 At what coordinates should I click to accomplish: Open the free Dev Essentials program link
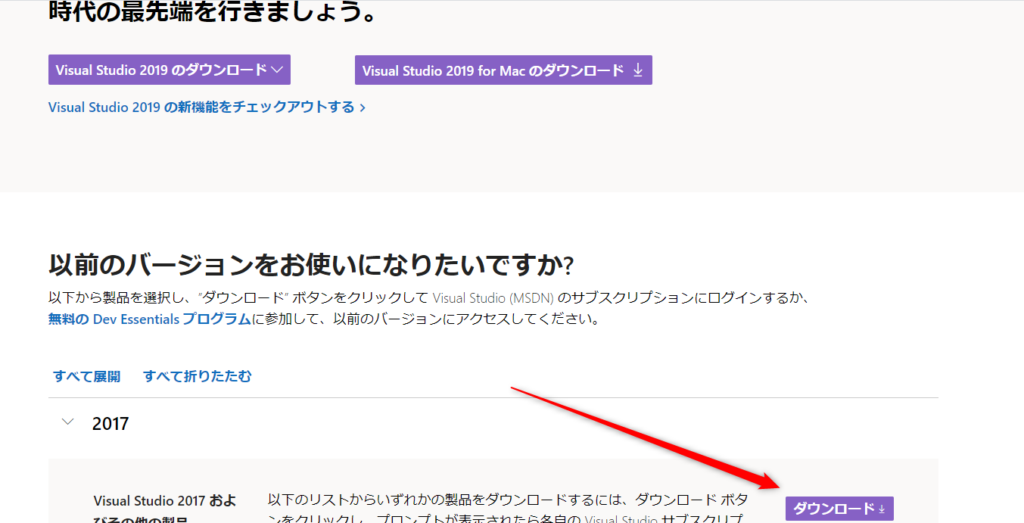150,320
